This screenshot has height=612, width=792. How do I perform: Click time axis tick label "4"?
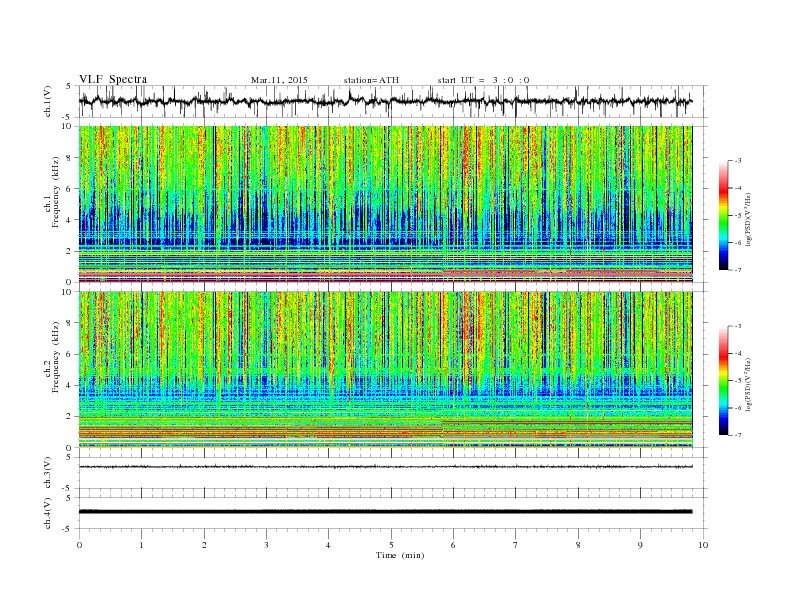pos(328,545)
